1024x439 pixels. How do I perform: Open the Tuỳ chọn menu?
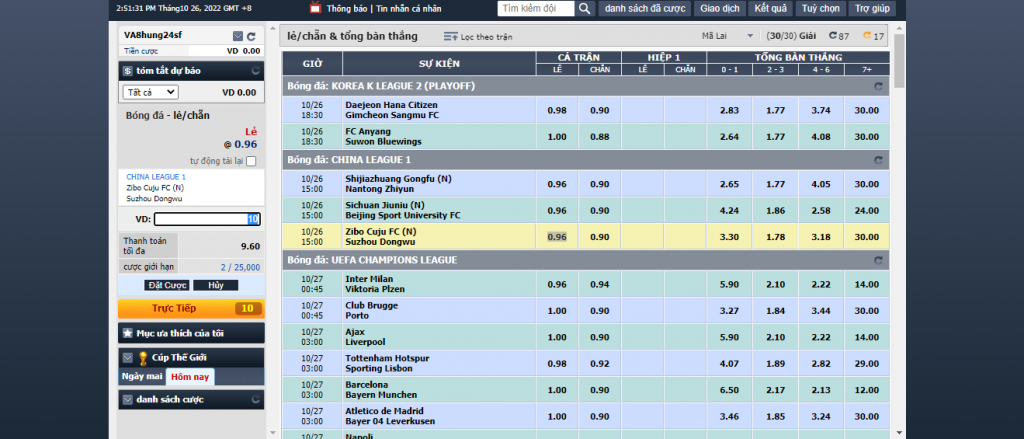click(x=820, y=8)
